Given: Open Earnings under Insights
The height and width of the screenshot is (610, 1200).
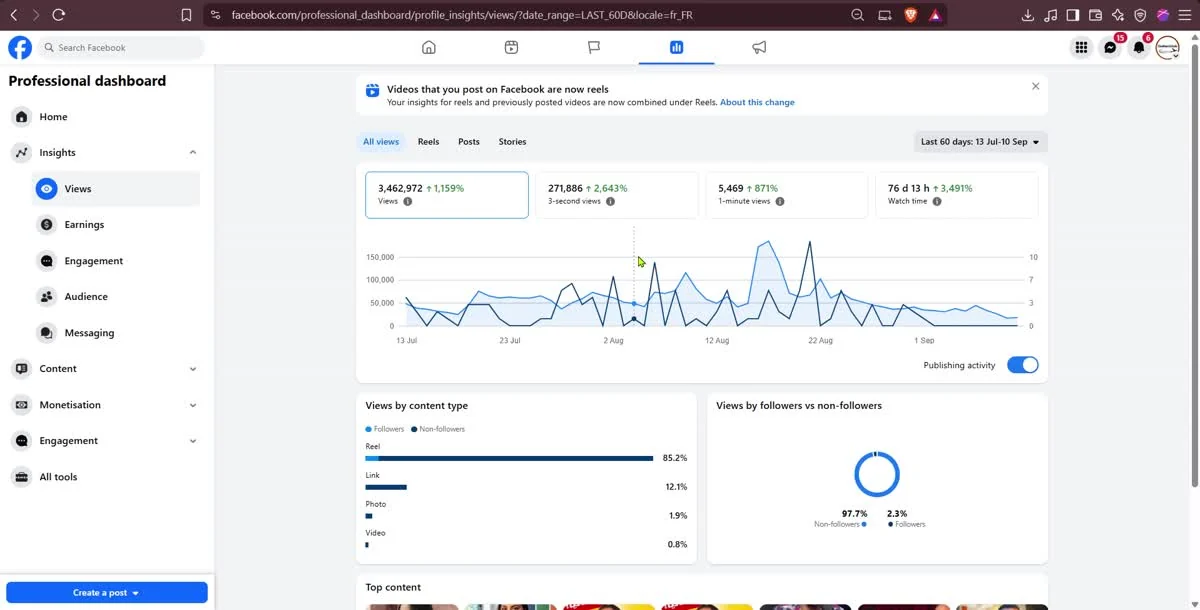Looking at the screenshot, I should pos(116,225).
